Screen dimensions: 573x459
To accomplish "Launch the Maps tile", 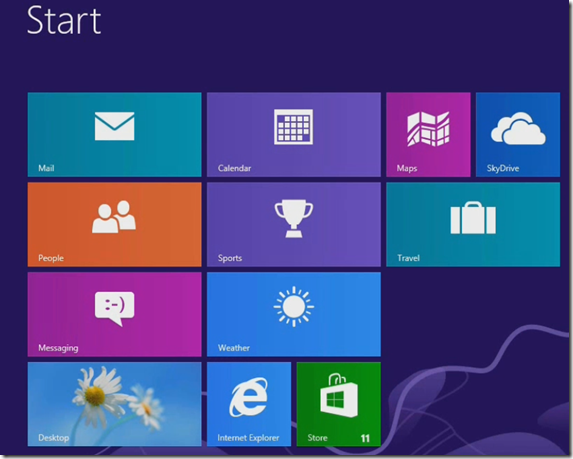I will click(428, 134).
